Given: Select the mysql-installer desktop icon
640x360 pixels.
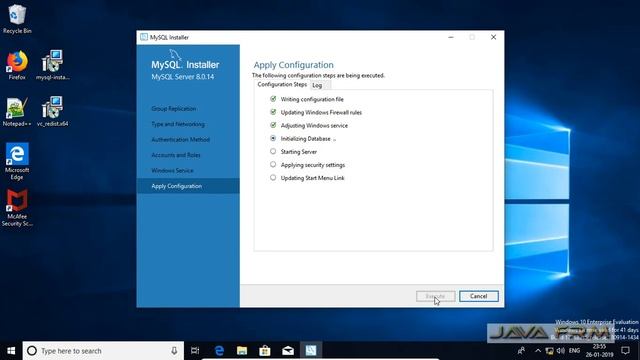Looking at the screenshot, I should point(52,64).
